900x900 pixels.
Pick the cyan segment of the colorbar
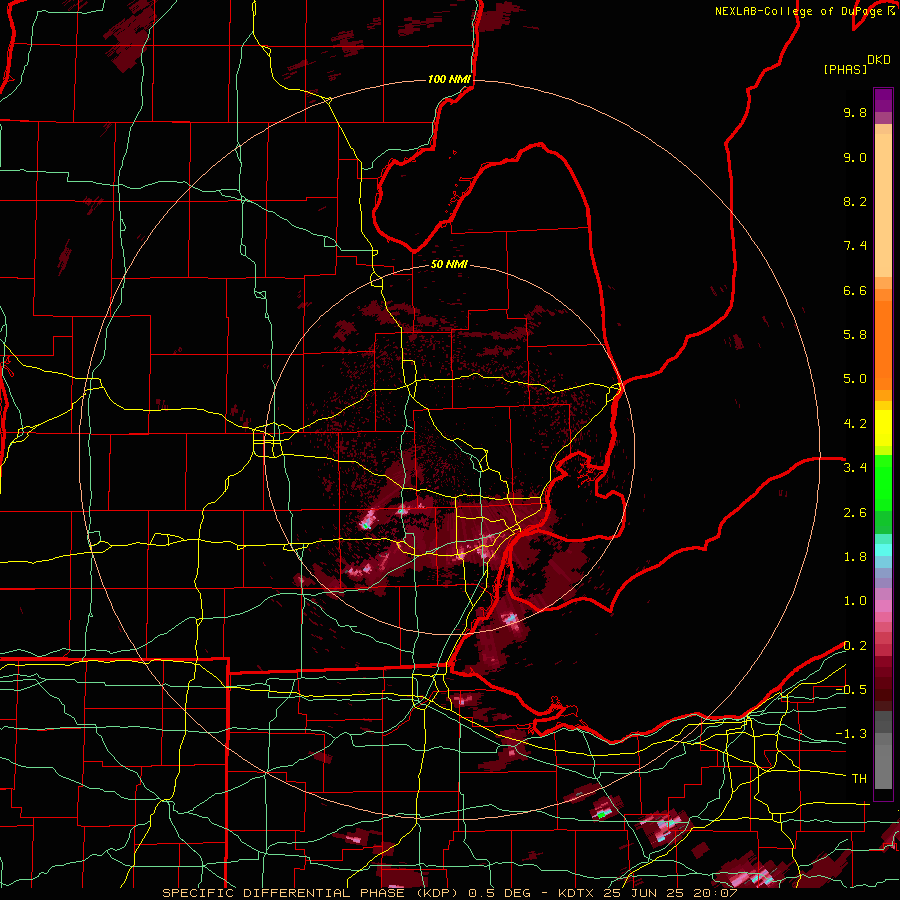click(883, 550)
